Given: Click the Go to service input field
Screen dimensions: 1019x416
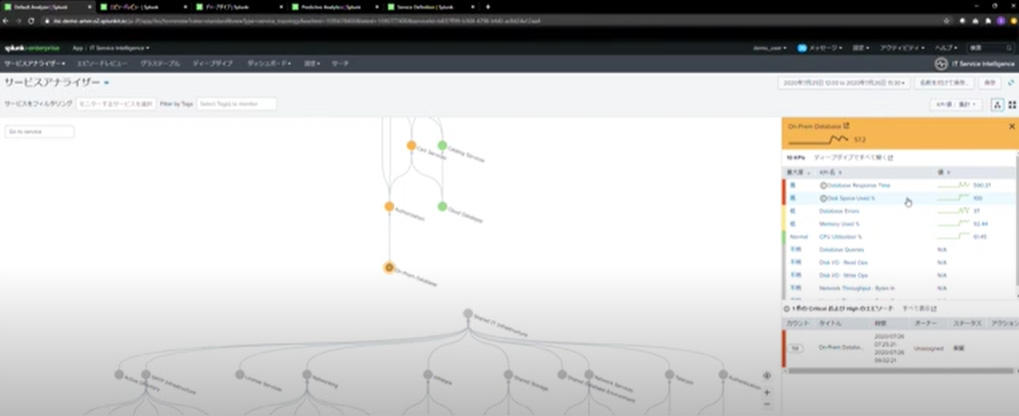Looking at the screenshot, I should coord(40,131).
